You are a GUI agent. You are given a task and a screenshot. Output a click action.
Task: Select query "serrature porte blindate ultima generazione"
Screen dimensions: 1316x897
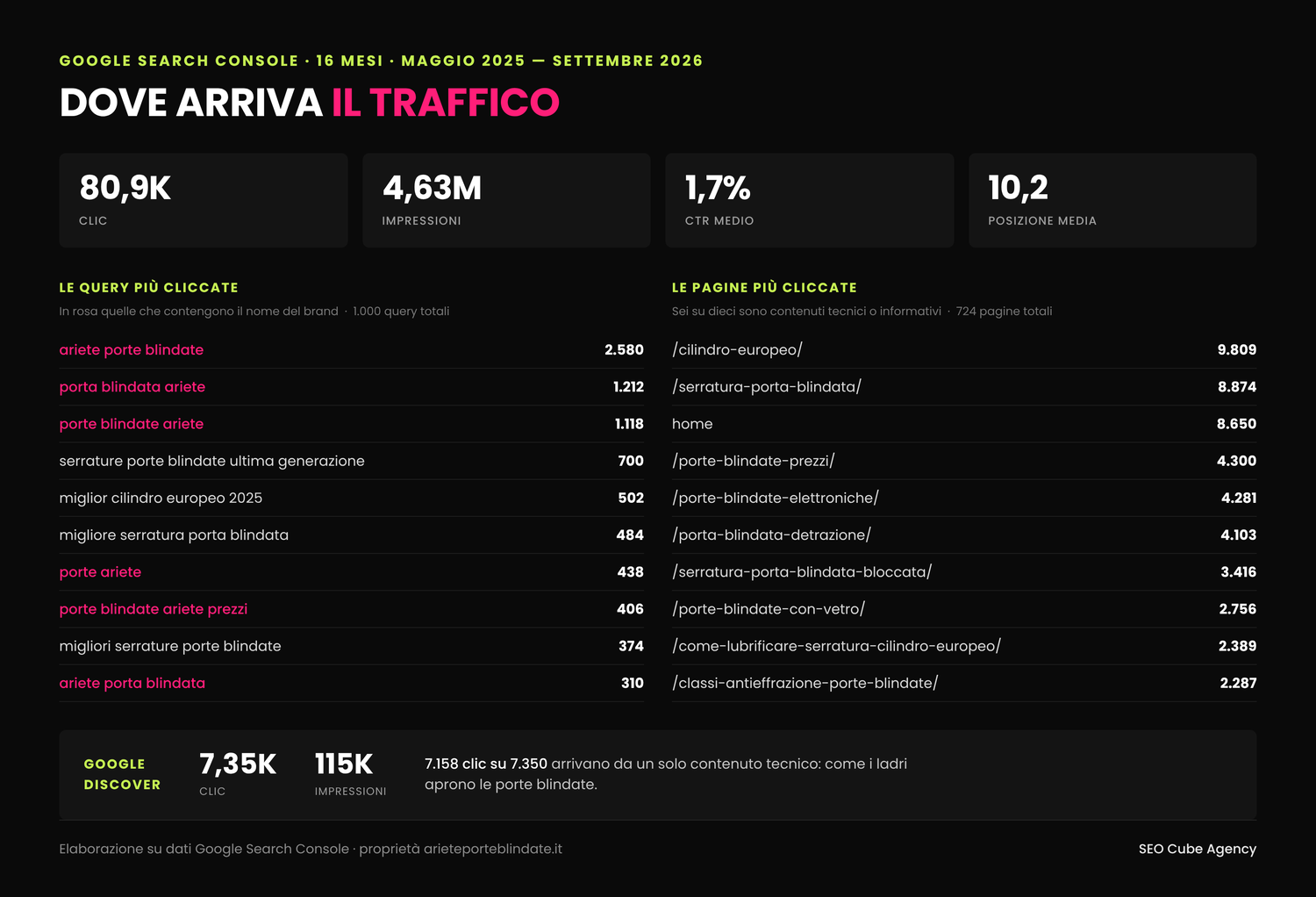(x=211, y=461)
